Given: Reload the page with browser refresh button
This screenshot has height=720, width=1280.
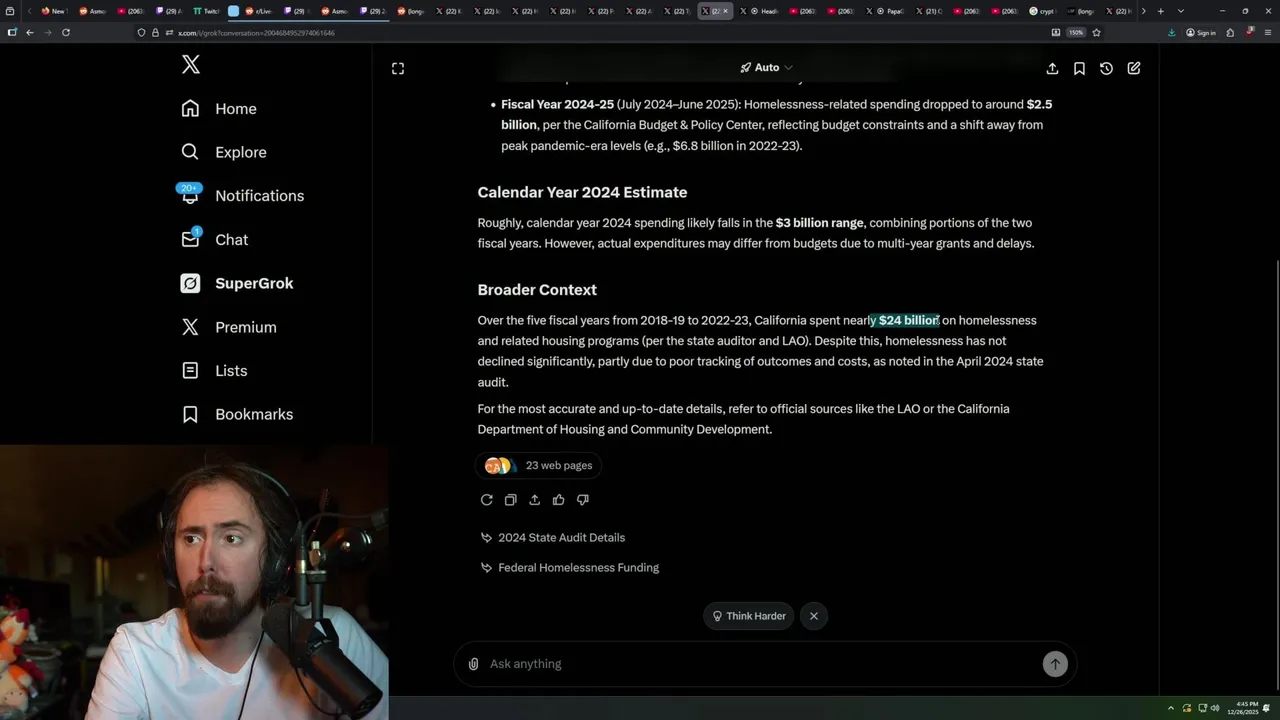Looking at the screenshot, I should point(66,32).
